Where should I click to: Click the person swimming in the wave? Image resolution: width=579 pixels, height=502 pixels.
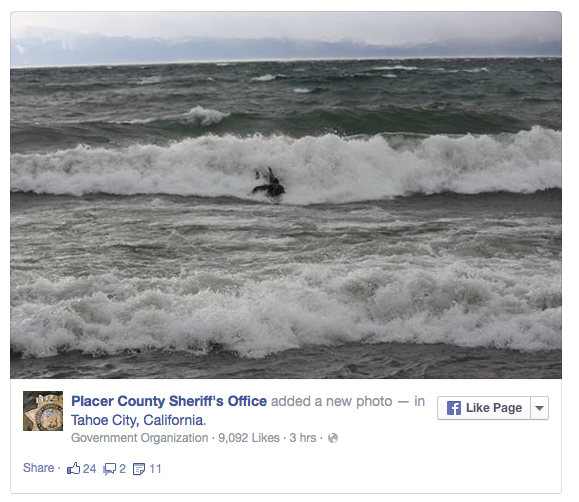[269, 184]
